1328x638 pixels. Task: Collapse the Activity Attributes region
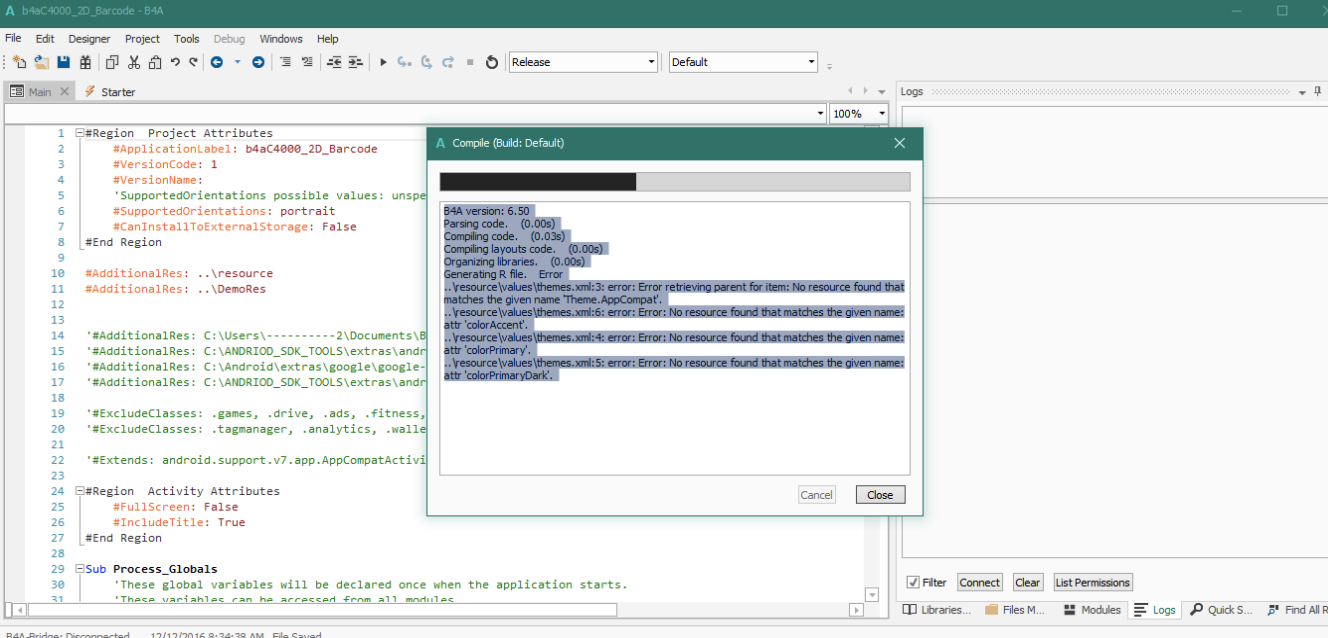click(x=80, y=491)
